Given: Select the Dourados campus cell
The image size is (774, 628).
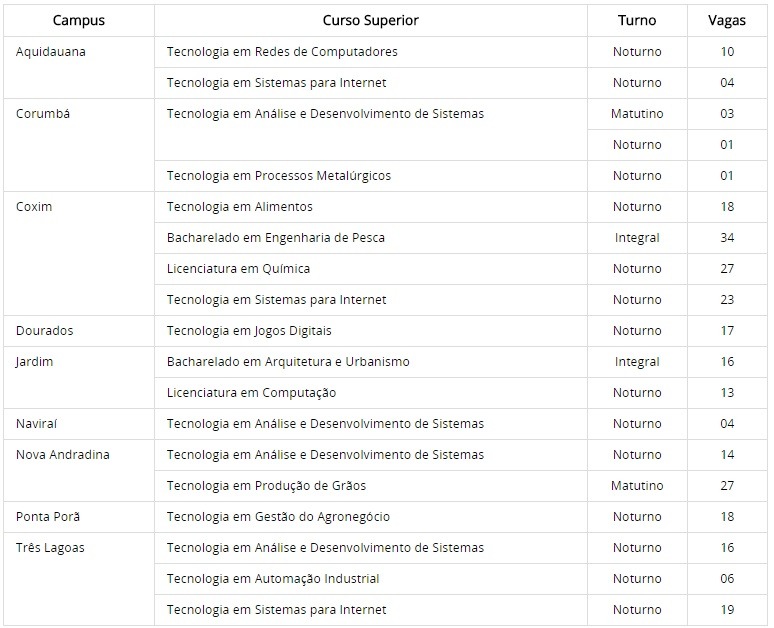Looking at the screenshot, I should pyautogui.click(x=45, y=331).
